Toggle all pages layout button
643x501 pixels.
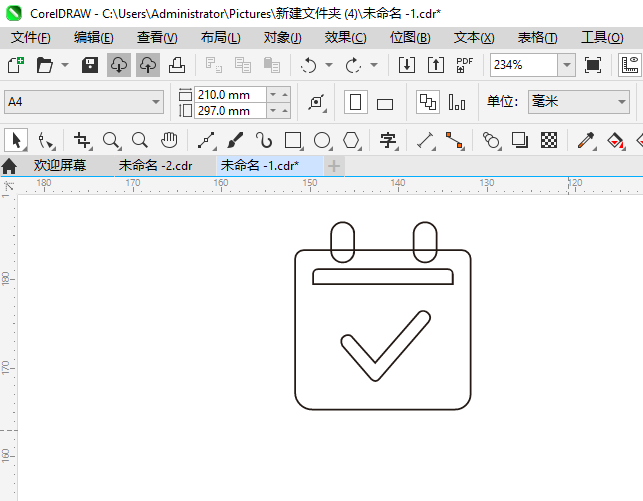[x=428, y=102]
